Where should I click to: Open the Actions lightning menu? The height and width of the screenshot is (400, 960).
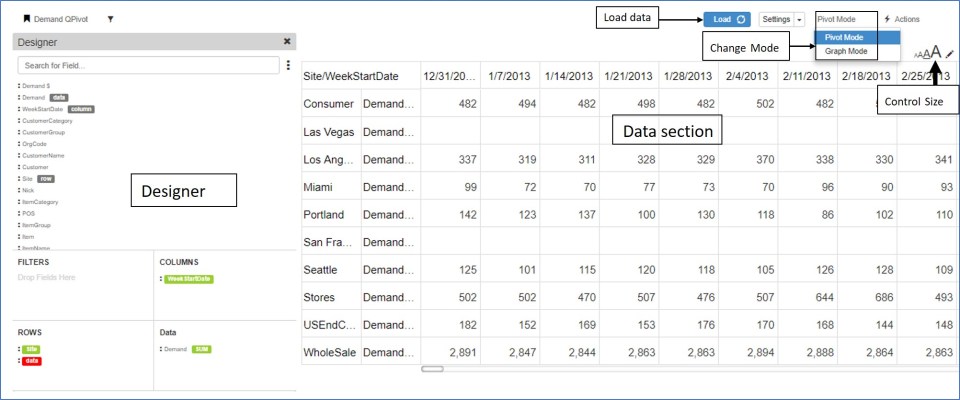901,19
